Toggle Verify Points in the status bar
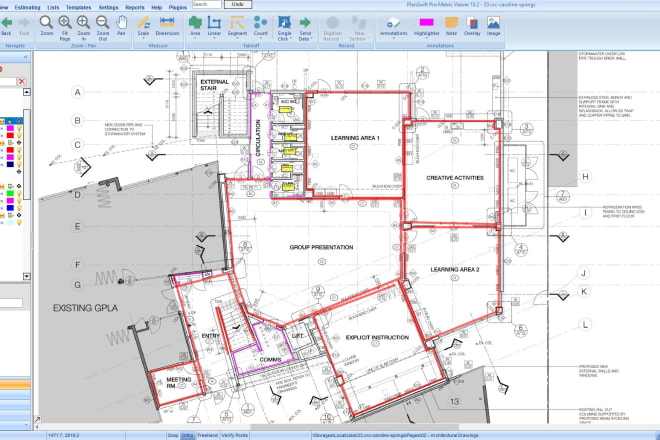Viewport: 660px width, 440px height. coord(234,435)
